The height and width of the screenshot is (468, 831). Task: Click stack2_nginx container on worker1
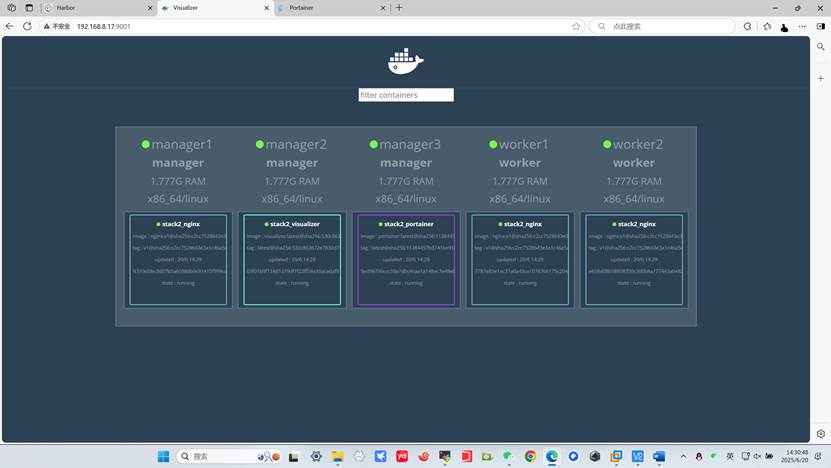[520, 260]
